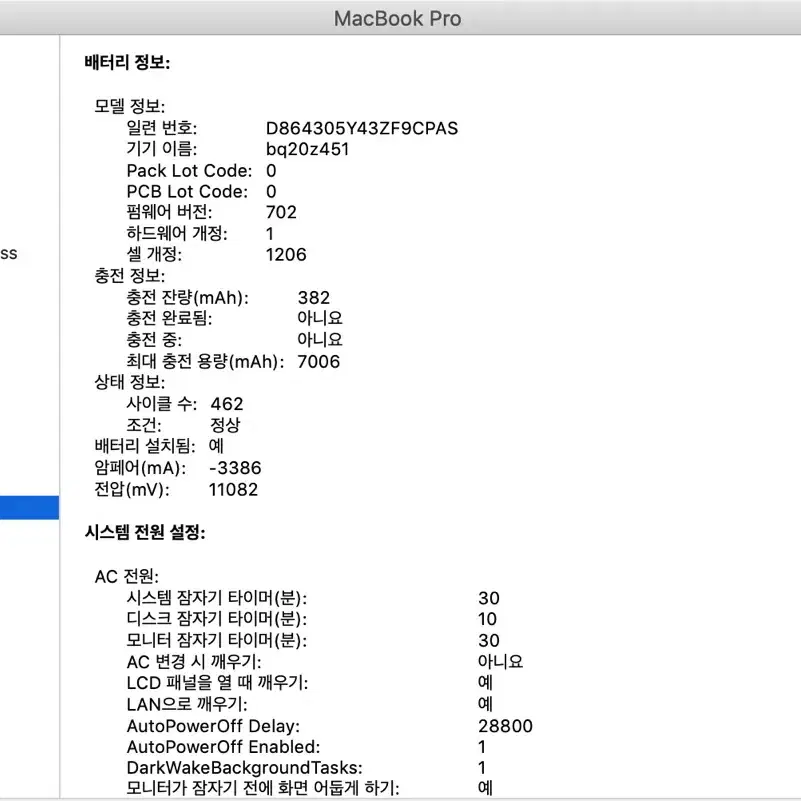Image resolution: width=801 pixels, height=801 pixels.
Task: Select the highlighted blue sidebar row
Action: point(29,507)
